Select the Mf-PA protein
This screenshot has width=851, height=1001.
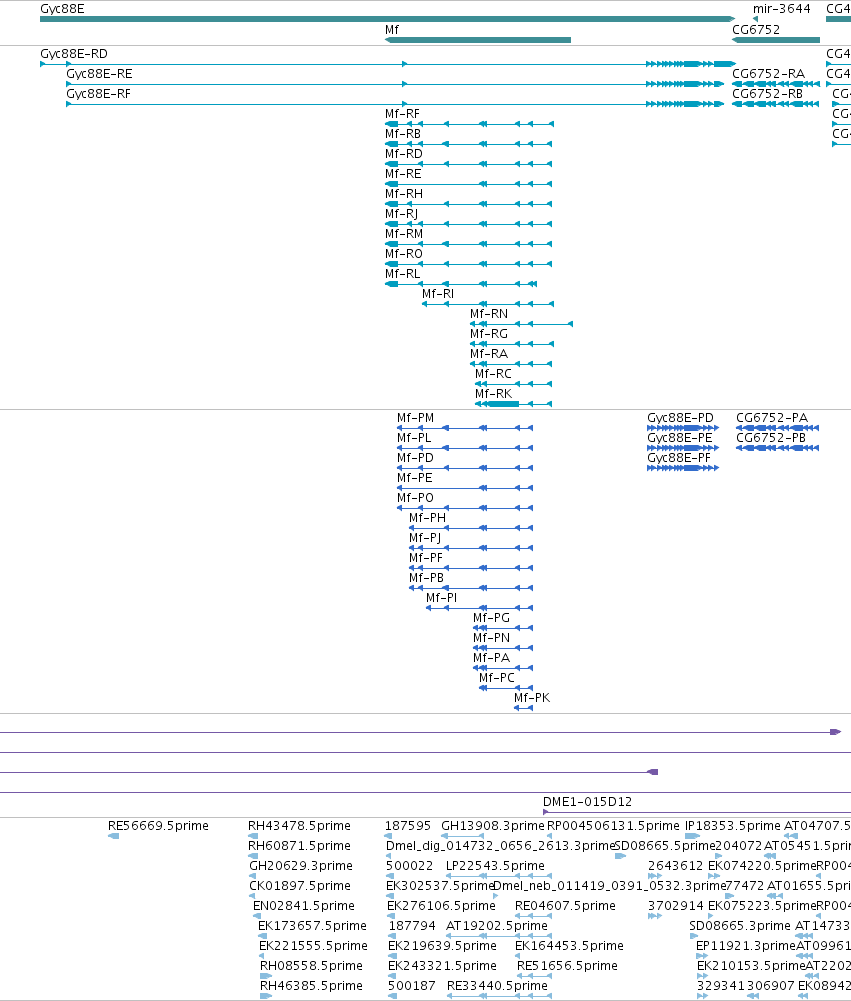tap(503, 668)
